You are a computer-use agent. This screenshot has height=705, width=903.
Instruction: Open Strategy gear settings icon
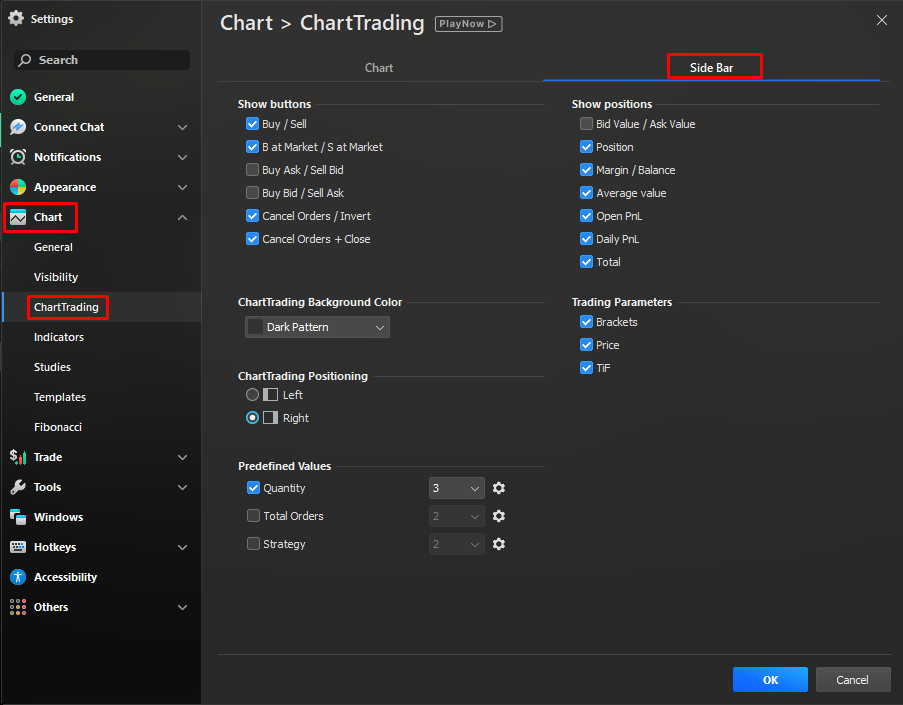coord(499,544)
